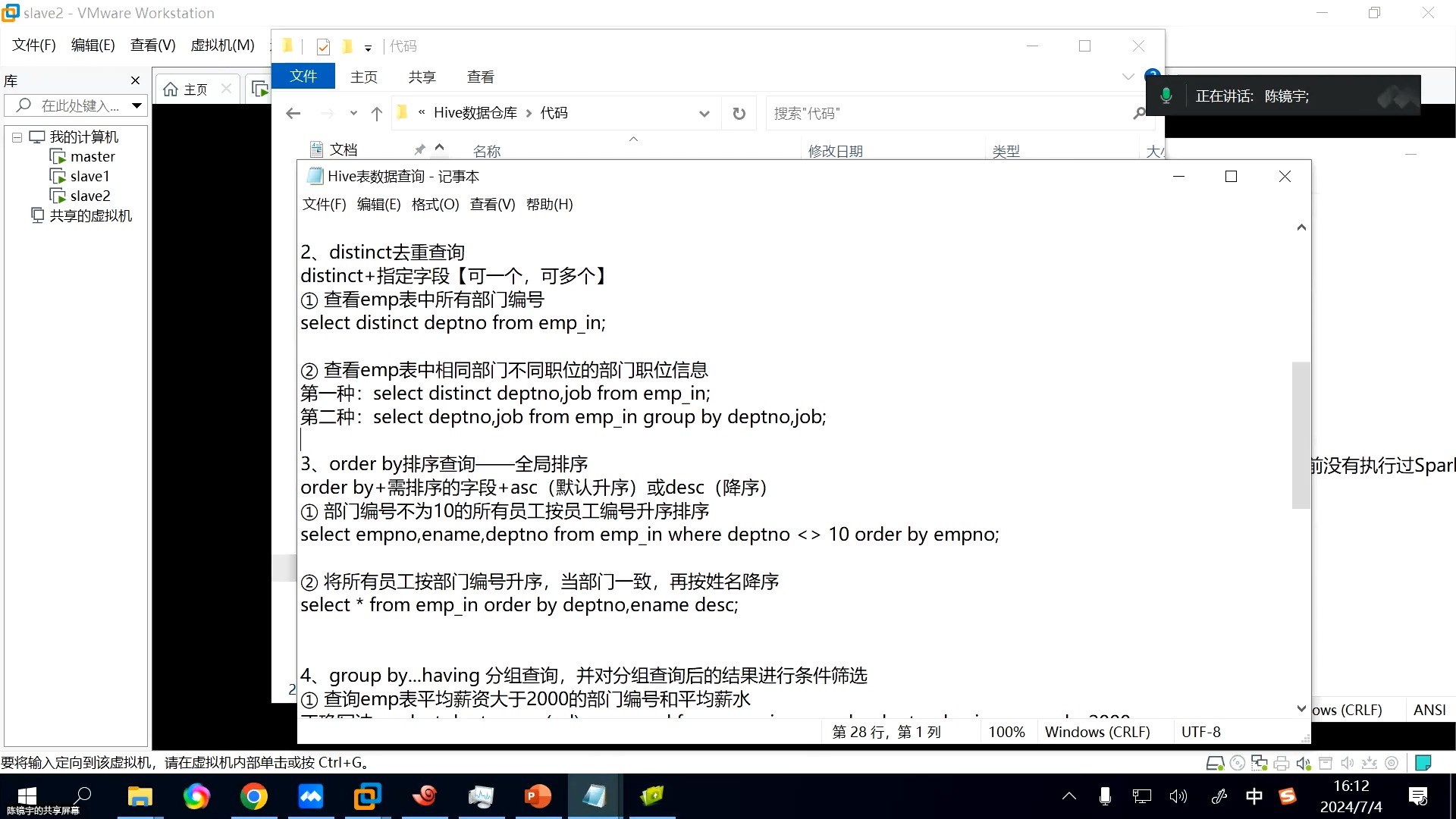Switch to PowerPoint in the taskbar
This screenshot has width=1456, height=819.
click(538, 796)
